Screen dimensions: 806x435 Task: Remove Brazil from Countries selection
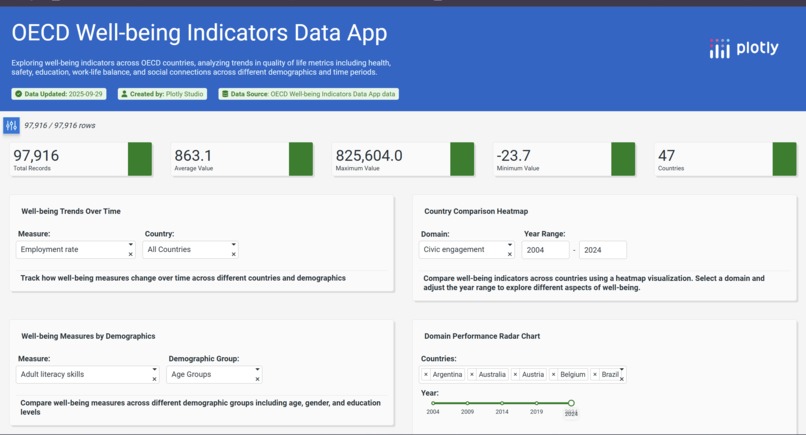click(x=595, y=374)
